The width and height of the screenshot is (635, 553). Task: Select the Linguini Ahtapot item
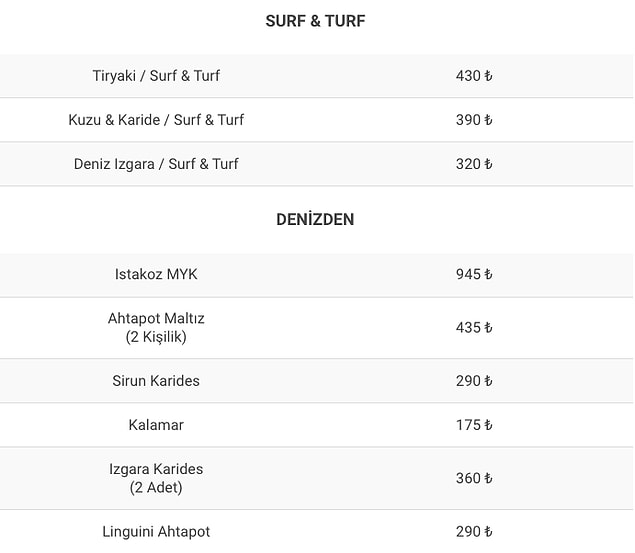coord(156,532)
